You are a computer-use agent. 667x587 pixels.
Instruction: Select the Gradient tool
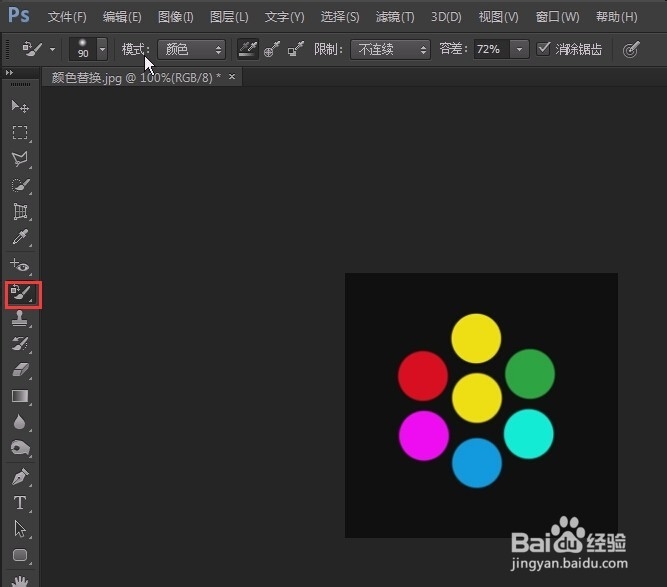point(20,396)
